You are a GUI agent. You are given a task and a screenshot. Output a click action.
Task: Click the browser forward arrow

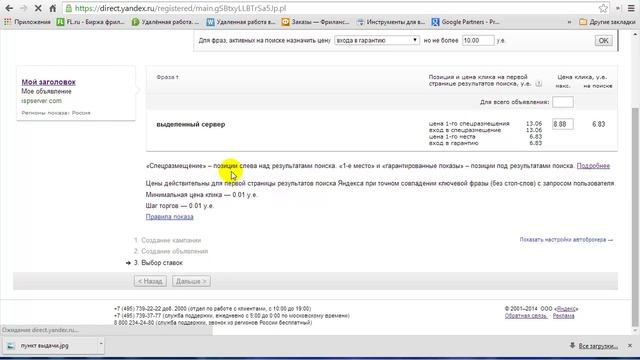pyautogui.click(x=23, y=8)
